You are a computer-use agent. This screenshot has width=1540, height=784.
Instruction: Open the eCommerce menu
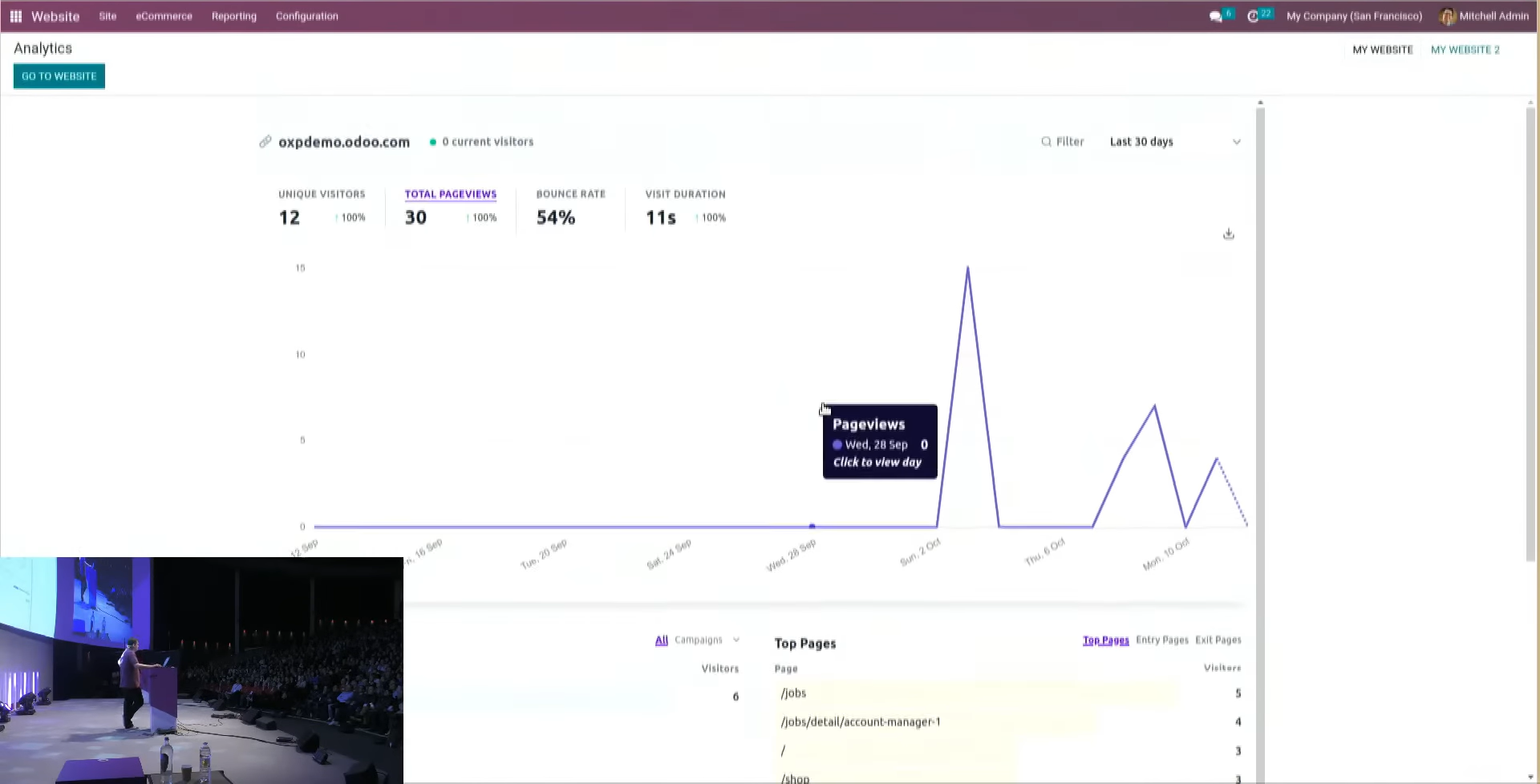164,16
